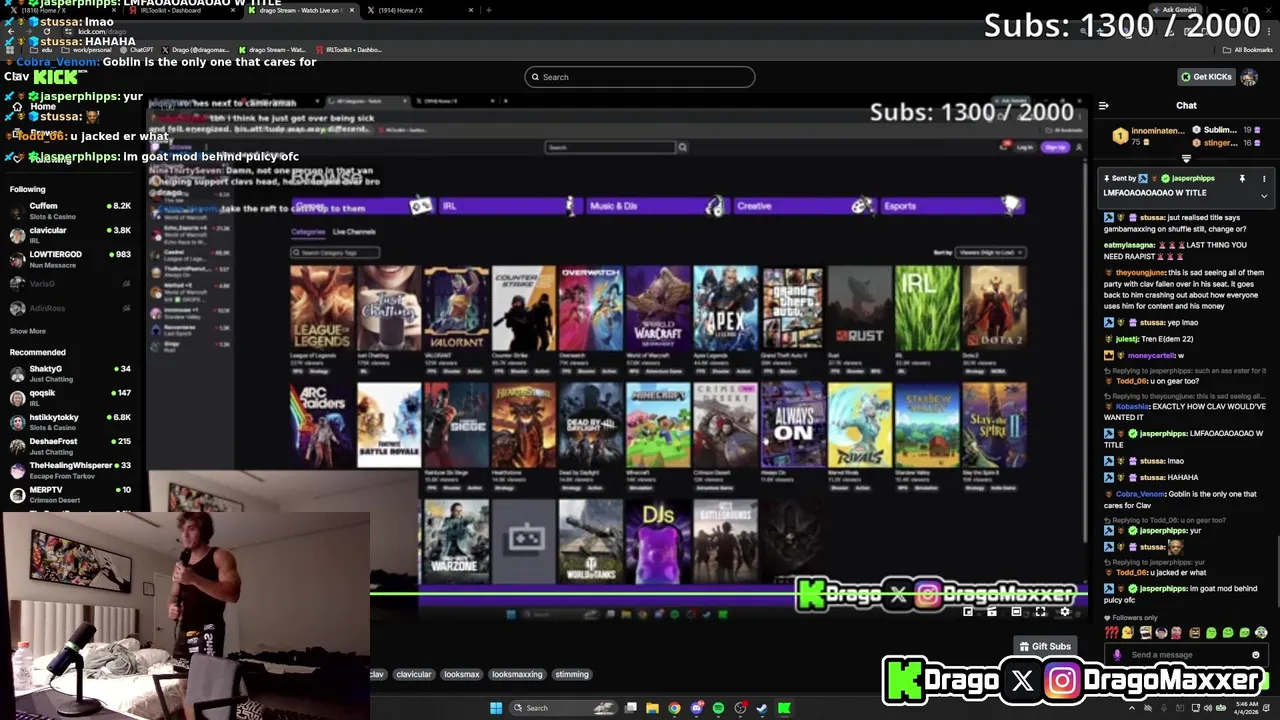Click the purple icon left of chat input
1280x720 pixels.
click(x=1117, y=655)
